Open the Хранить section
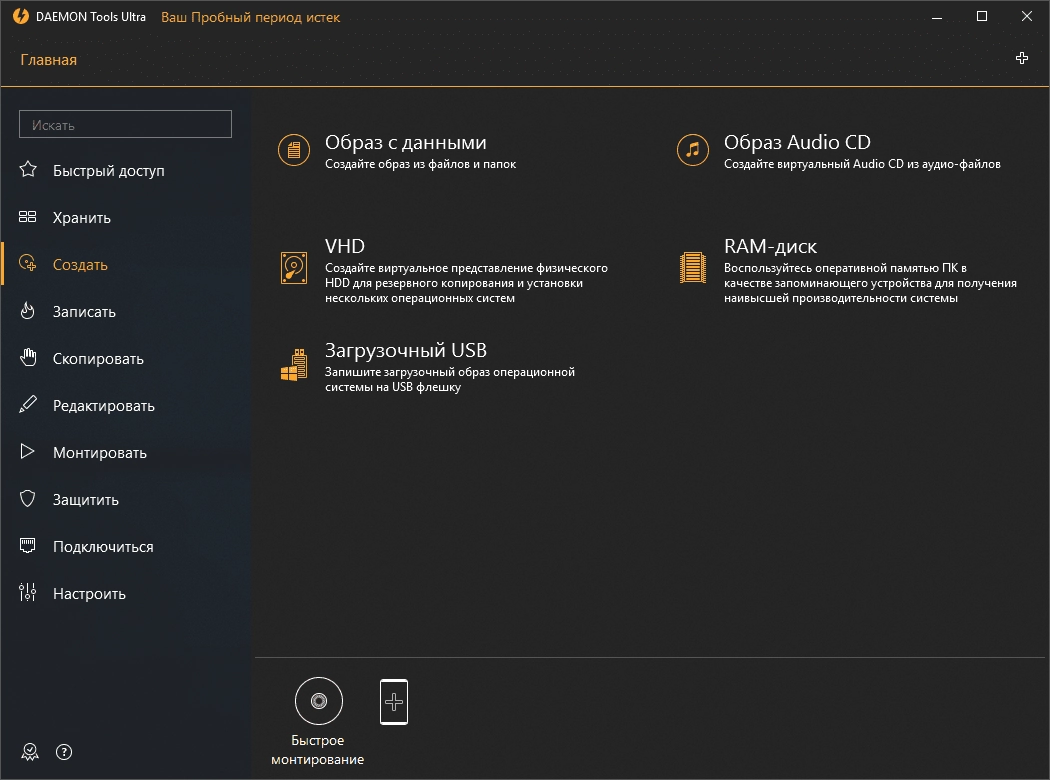 coord(82,218)
